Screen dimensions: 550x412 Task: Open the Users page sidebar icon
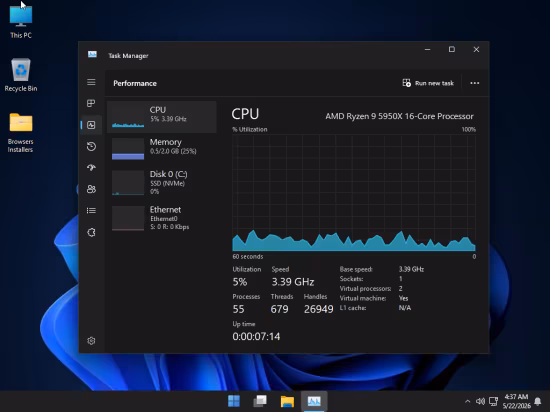tap(91, 189)
